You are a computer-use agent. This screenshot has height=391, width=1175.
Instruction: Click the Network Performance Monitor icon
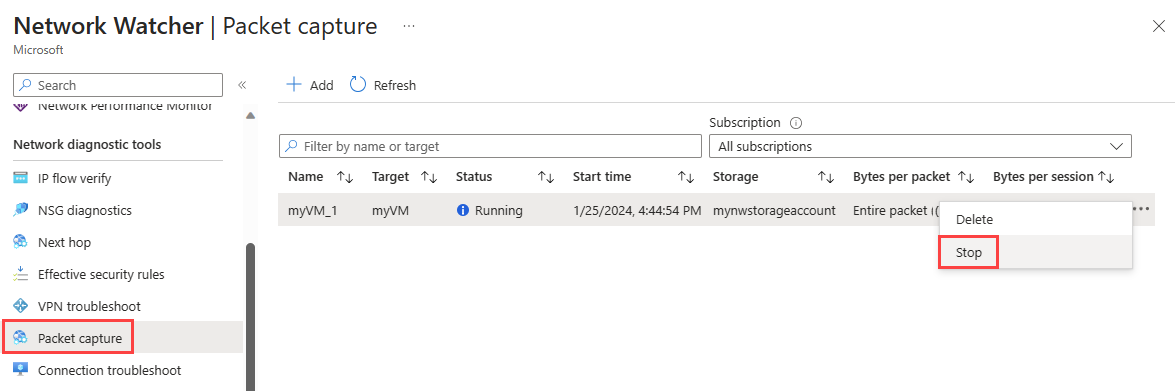click(x=21, y=108)
